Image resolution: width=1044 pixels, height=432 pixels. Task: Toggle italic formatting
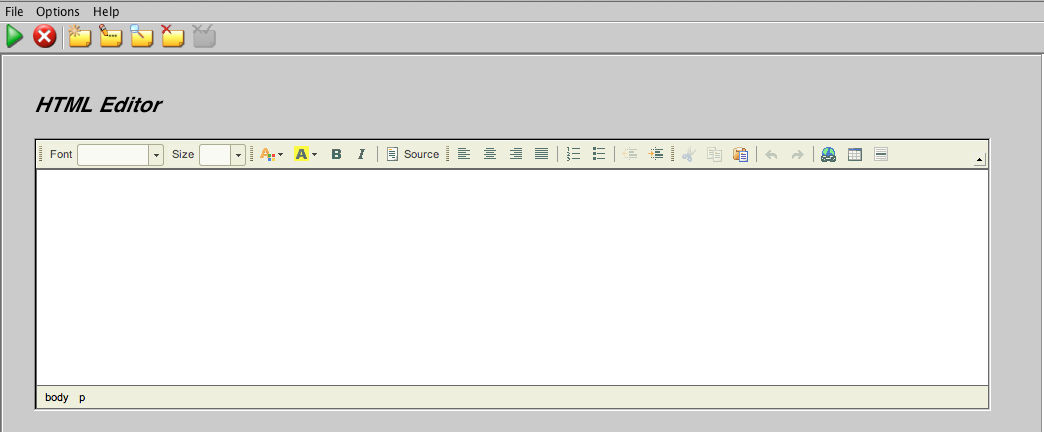tap(361, 154)
